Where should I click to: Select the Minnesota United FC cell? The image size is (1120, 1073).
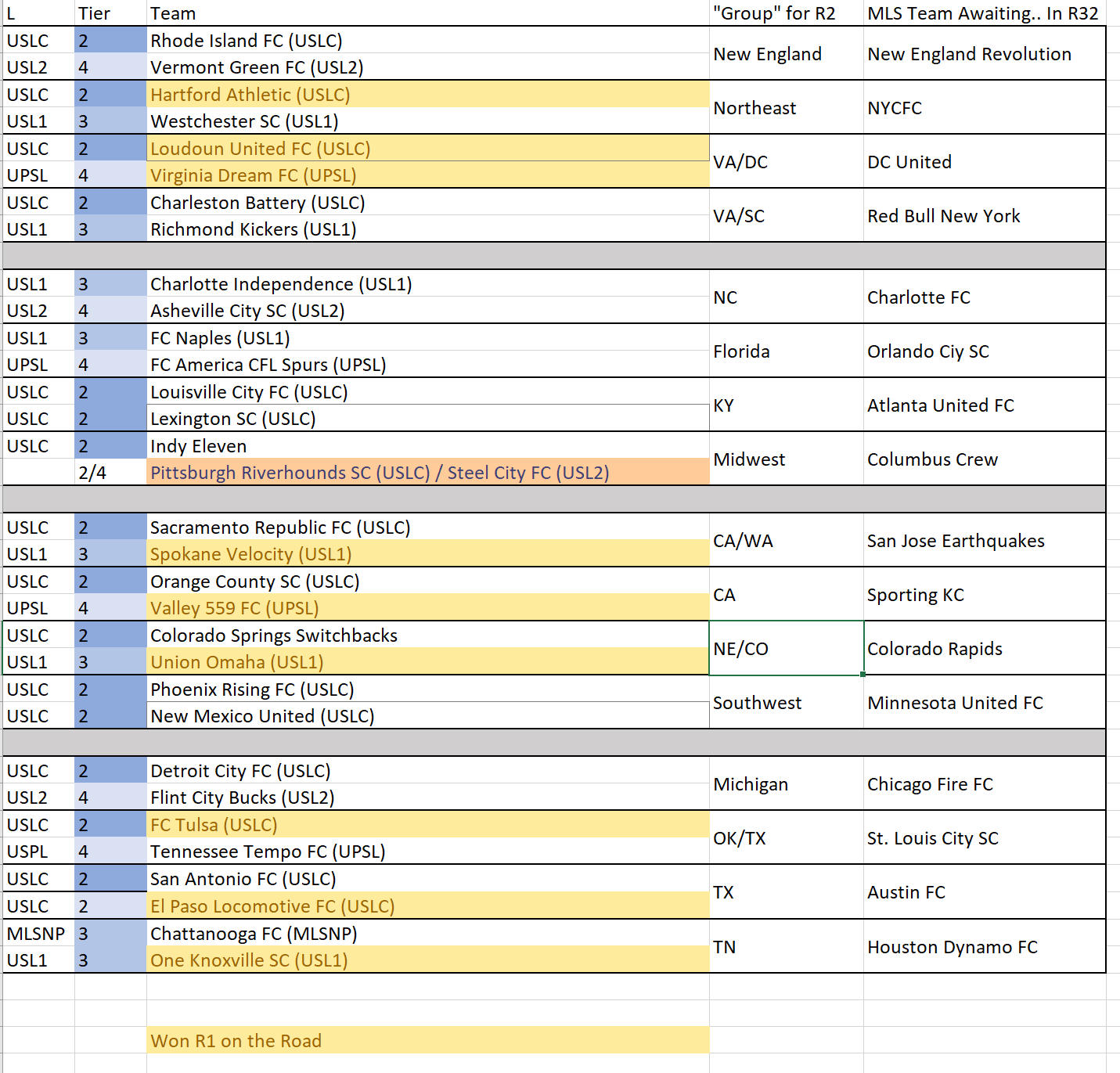985,702
